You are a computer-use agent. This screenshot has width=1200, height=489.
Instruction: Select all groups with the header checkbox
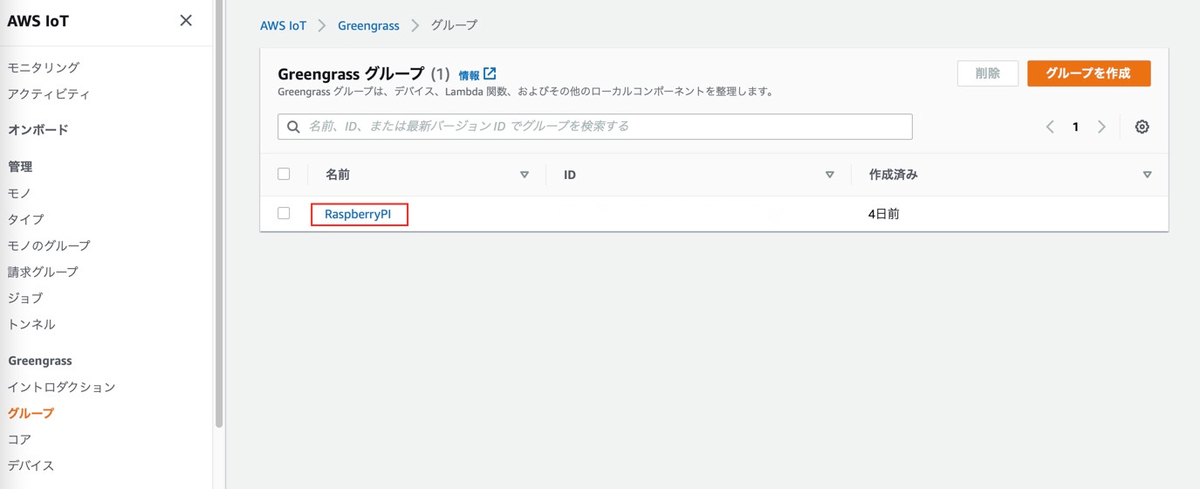pos(284,174)
